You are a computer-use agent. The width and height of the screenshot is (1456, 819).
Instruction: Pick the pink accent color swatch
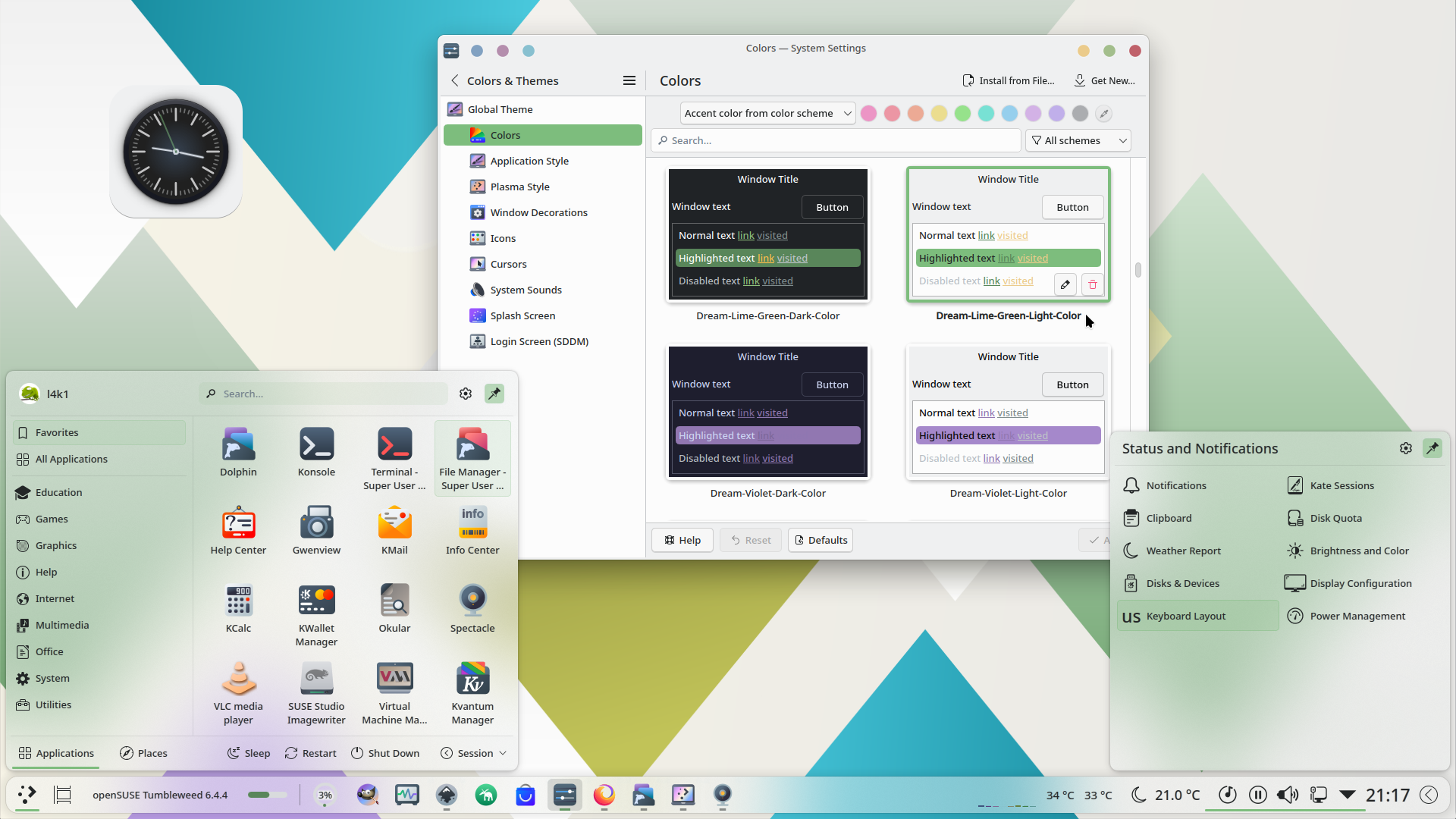pyautogui.click(x=869, y=114)
